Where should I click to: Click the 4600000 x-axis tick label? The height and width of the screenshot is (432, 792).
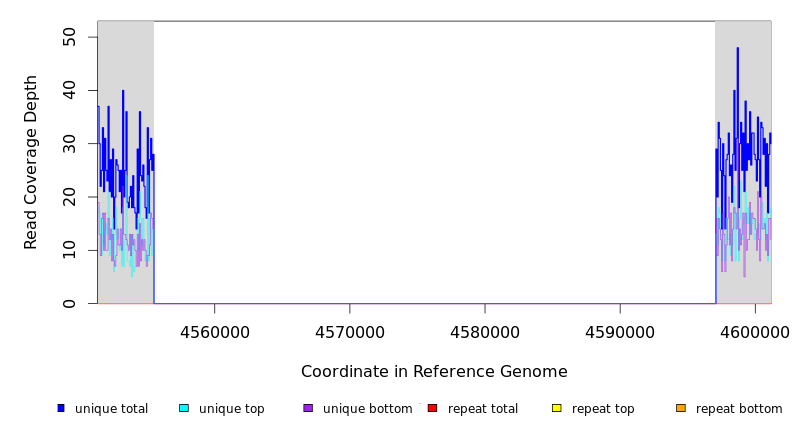[755, 332]
